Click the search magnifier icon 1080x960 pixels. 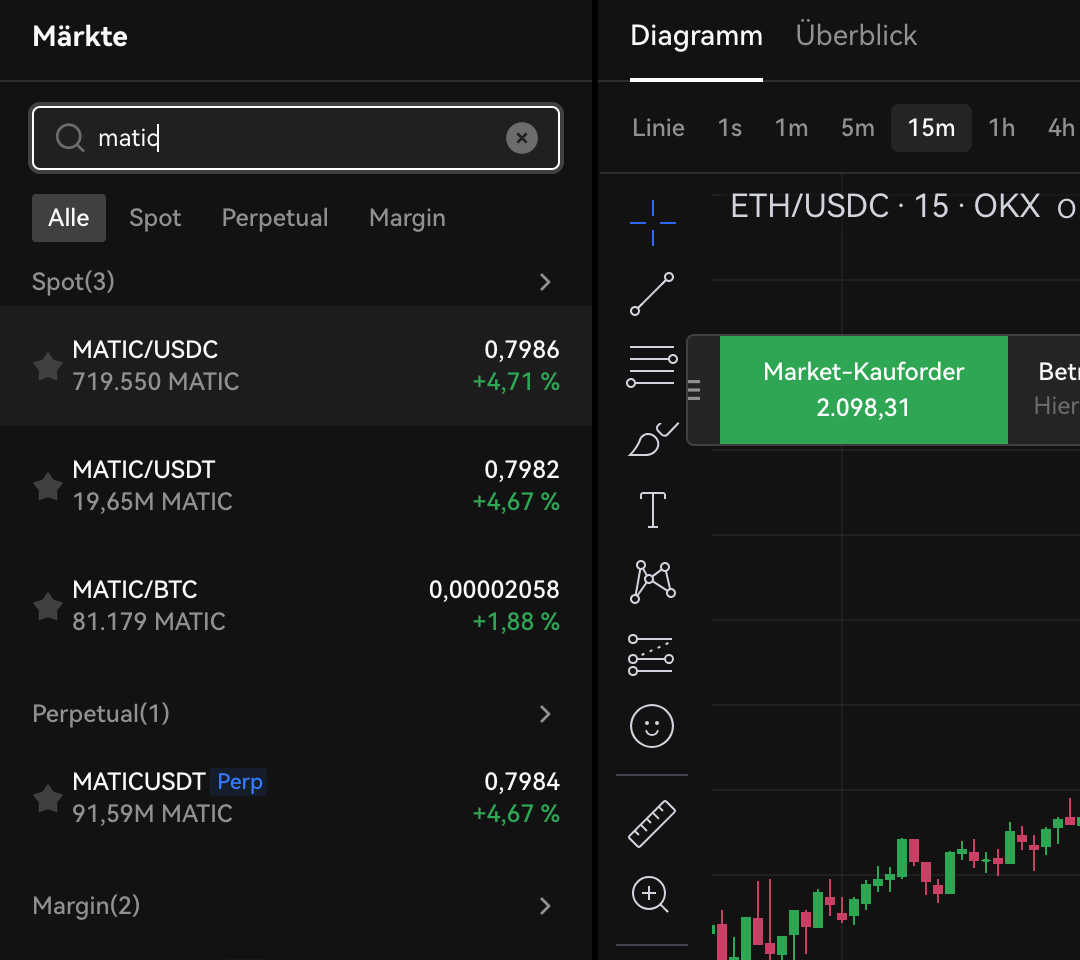point(70,138)
